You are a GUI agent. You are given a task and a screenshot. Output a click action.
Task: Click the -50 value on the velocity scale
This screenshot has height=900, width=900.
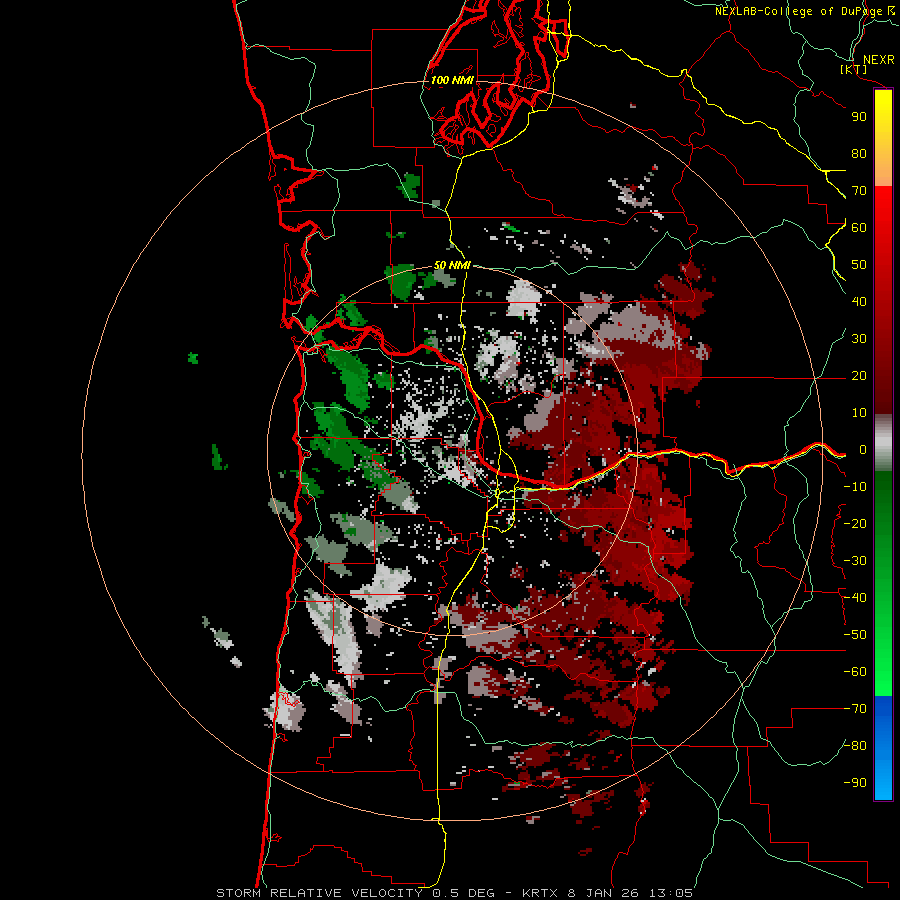click(x=855, y=635)
